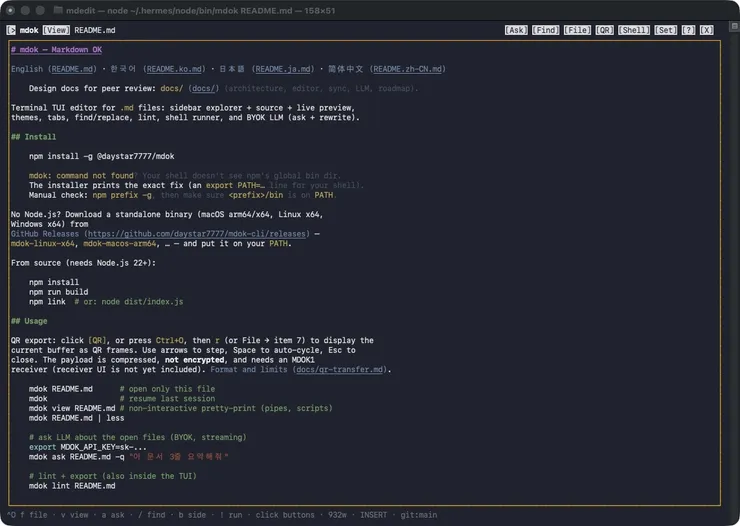The width and height of the screenshot is (740, 526).
Task: Open the README.md English link
Action: pyautogui.click(x=72, y=69)
